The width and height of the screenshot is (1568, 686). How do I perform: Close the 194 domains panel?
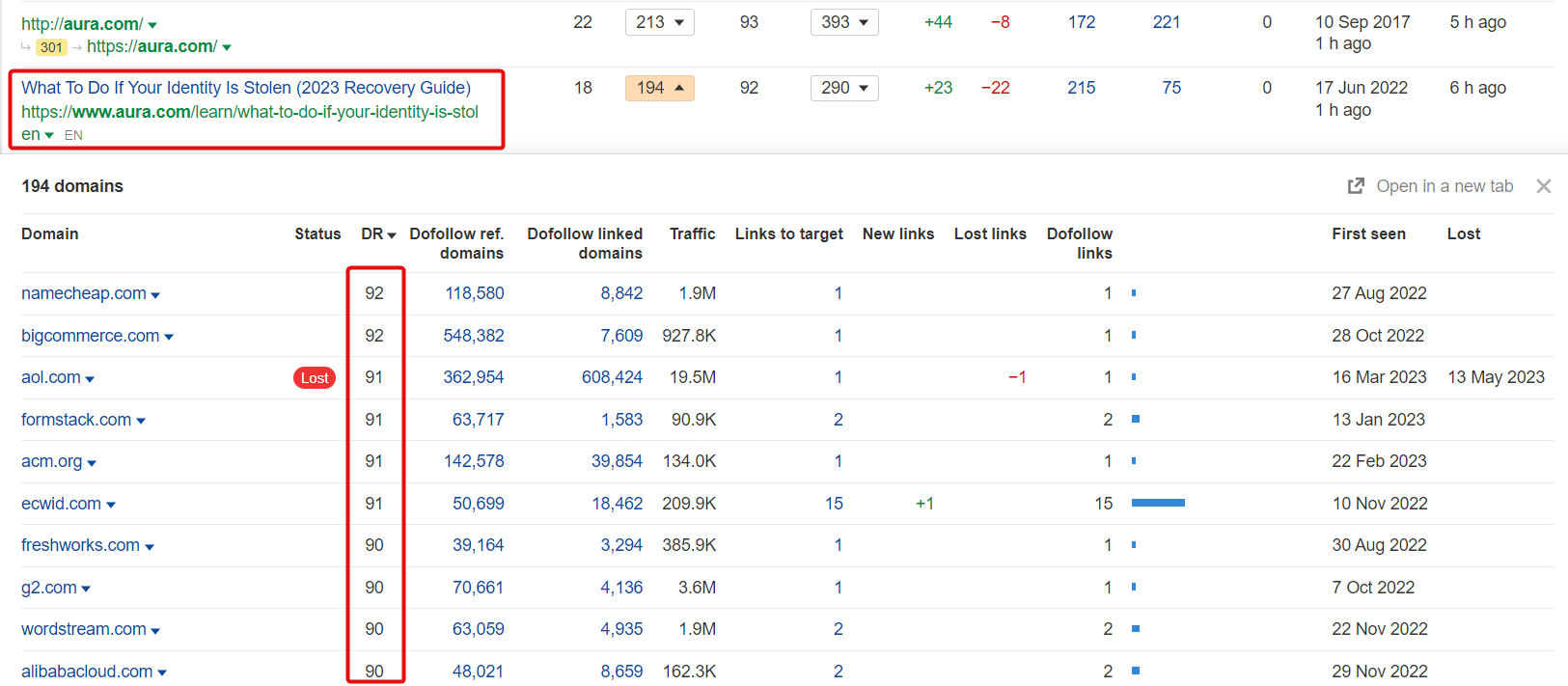click(x=1544, y=186)
